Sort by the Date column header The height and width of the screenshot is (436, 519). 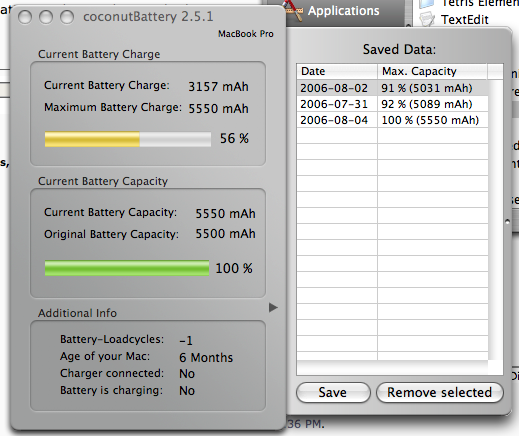[337, 71]
